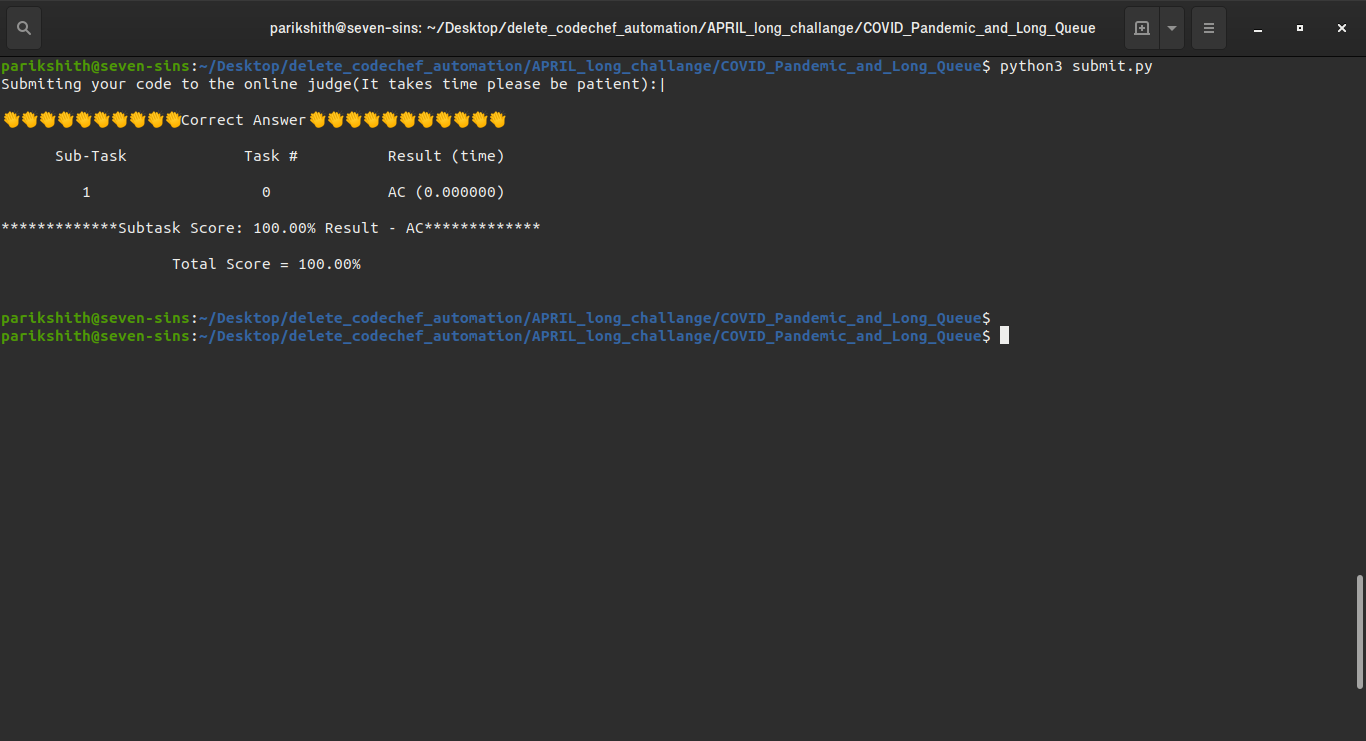
Task: Click the 'Correct Answer' text
Action: (244, 120)
